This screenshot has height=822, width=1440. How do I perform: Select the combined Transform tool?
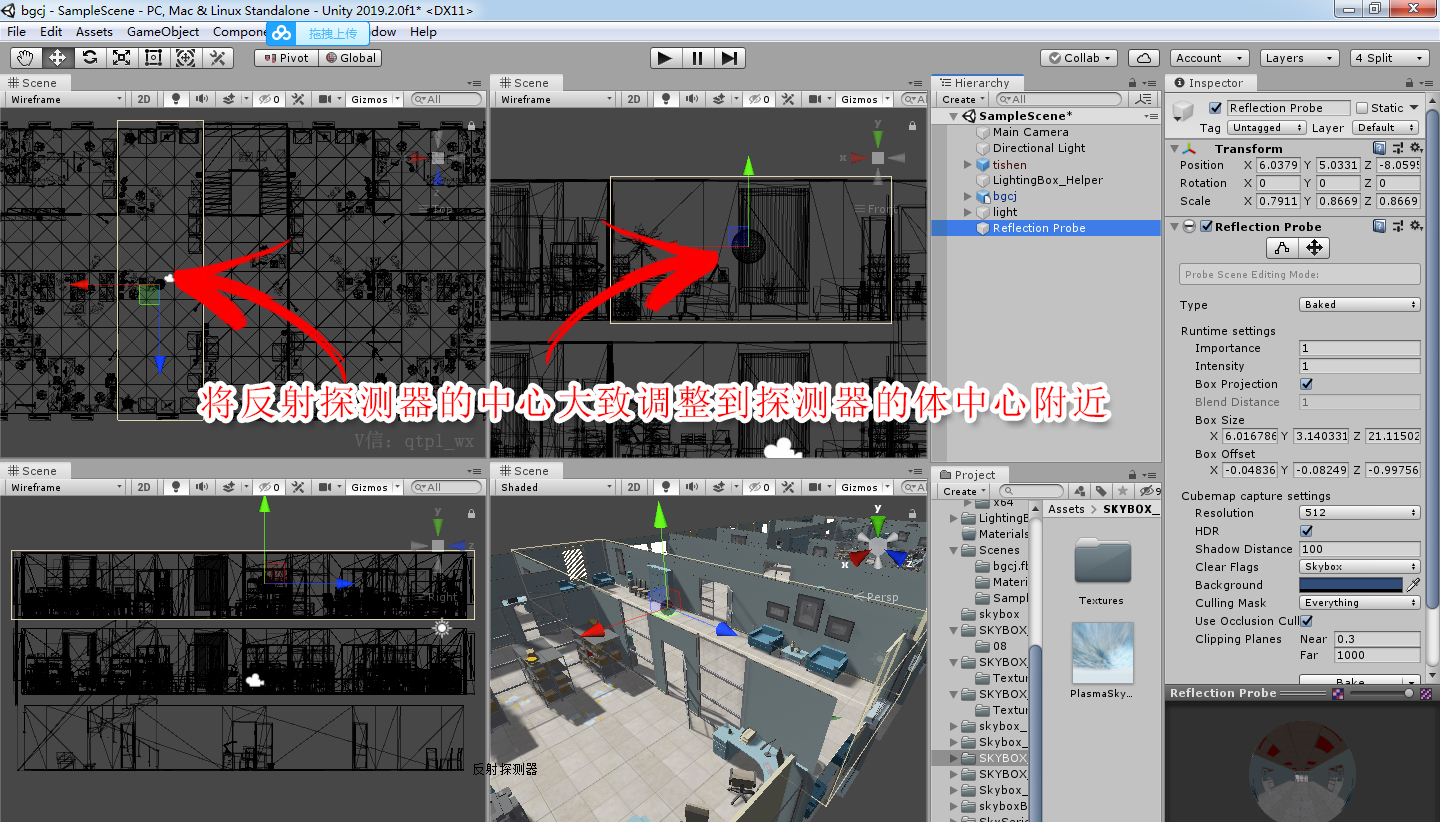tap(185, 58)
